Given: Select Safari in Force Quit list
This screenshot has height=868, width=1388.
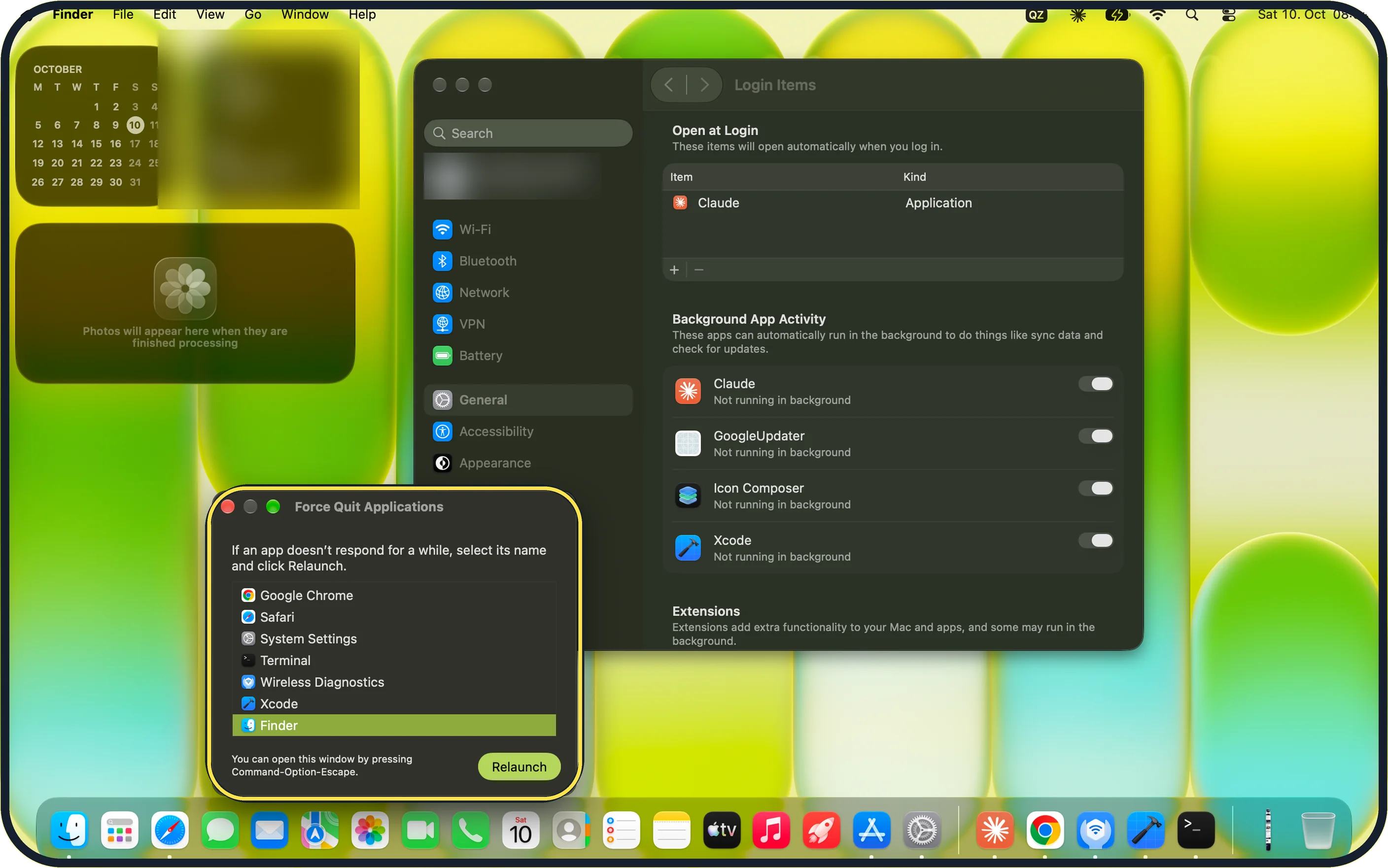Looking at the screenshot, I should click(394, 617).
